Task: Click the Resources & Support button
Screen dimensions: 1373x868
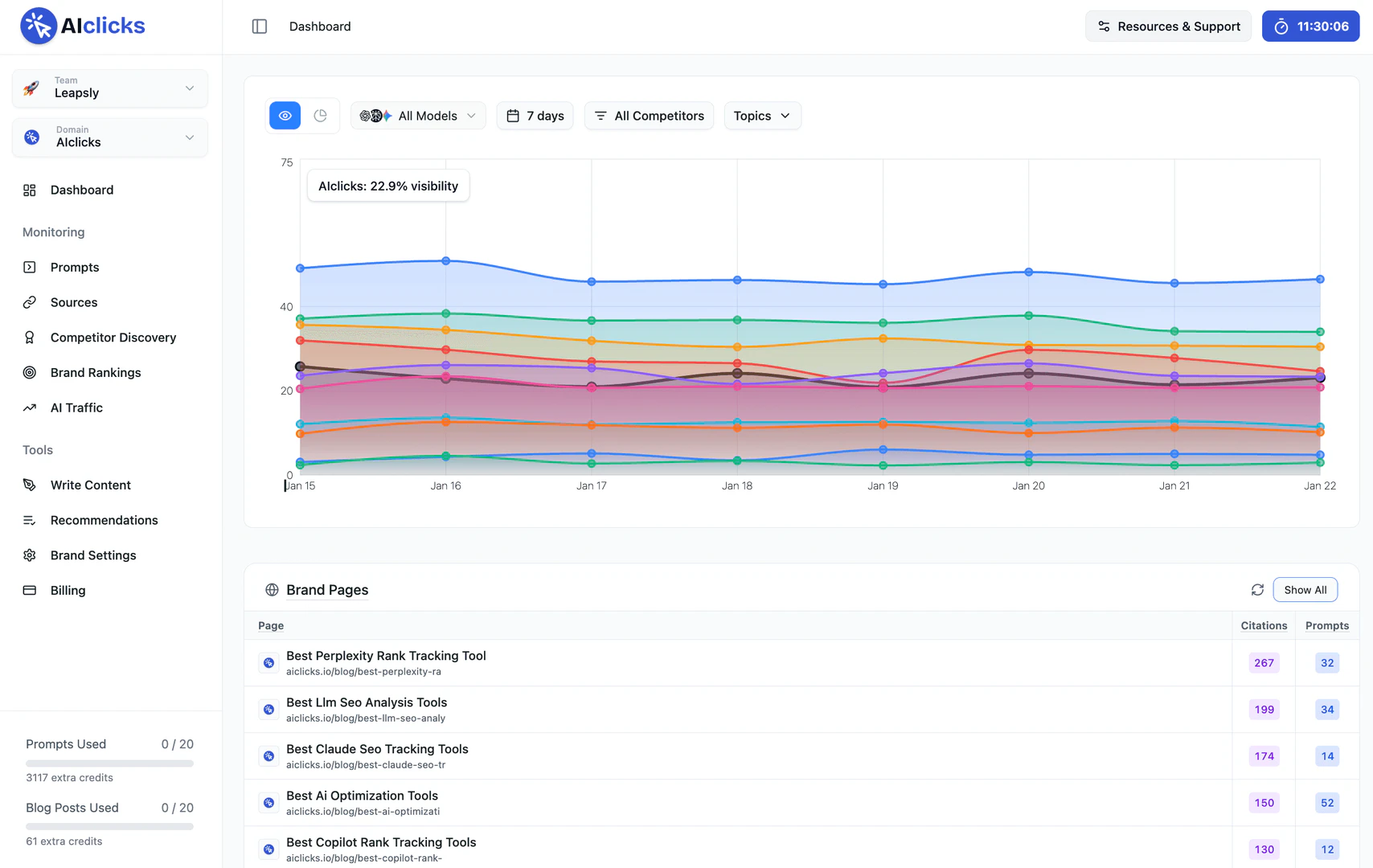Action: coord(1168,26)
